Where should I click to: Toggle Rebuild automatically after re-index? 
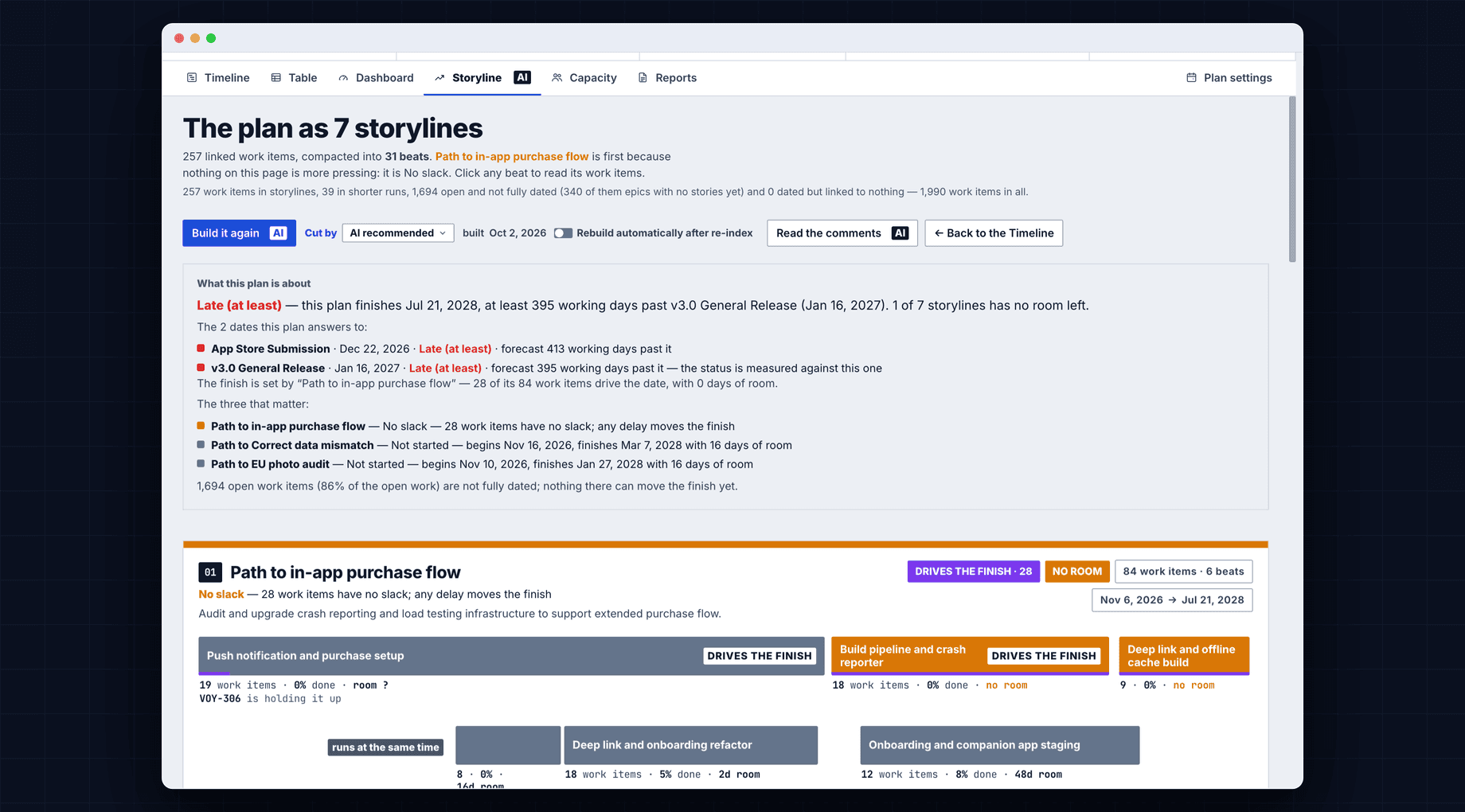[x=563, y=233]
